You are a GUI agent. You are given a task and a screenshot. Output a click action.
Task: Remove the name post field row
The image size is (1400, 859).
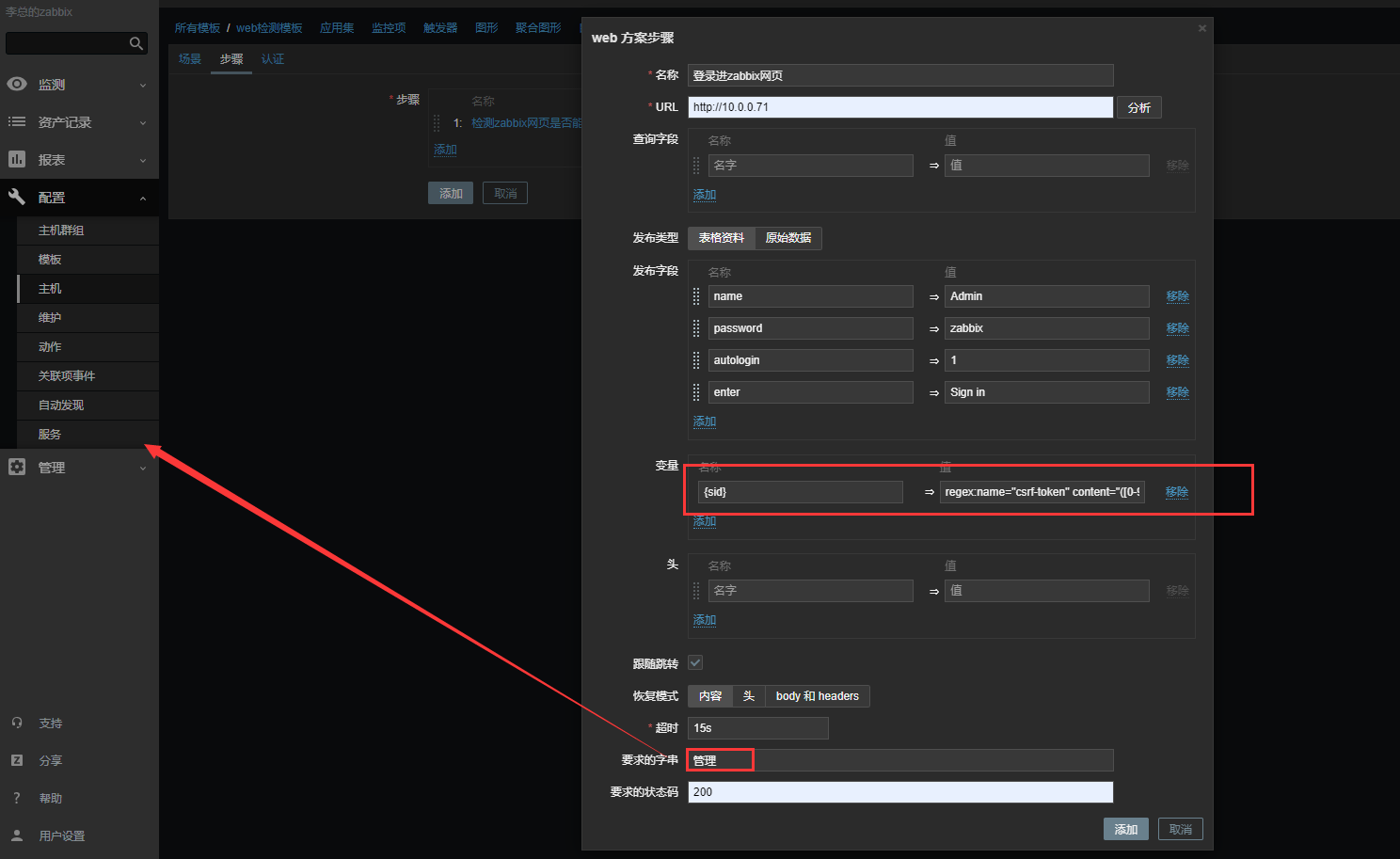coord(1177,296)
